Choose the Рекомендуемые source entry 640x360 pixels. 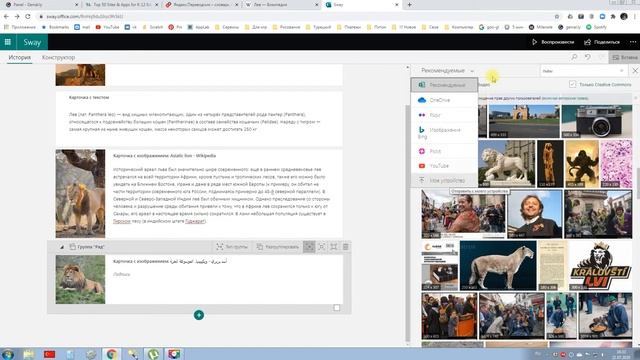click(444, 85)
